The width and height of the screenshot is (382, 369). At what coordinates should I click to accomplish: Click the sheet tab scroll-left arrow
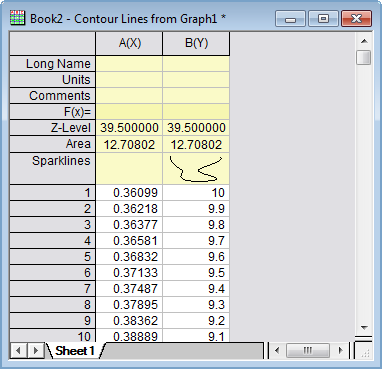point(19,351)
